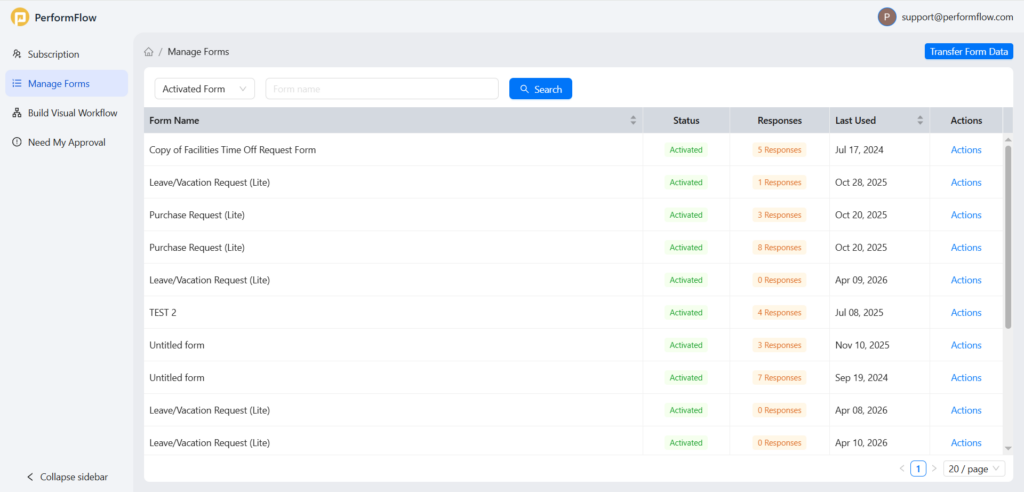Click the Jul 17, 2024 date cell
This screenshot has width=1024, height=492.
[x=859, y=150]
